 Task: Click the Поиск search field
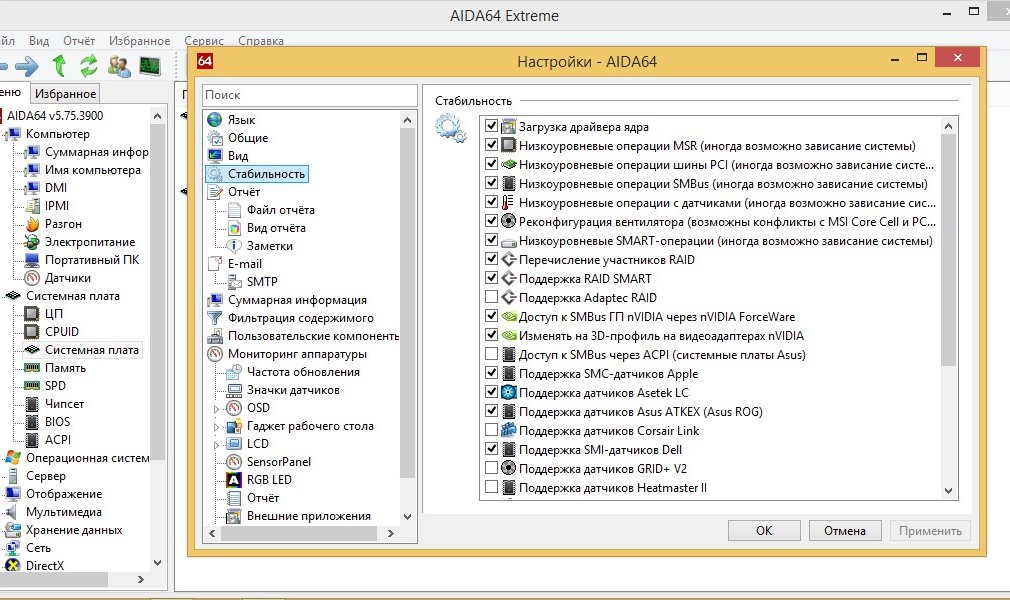click(309, 95)
